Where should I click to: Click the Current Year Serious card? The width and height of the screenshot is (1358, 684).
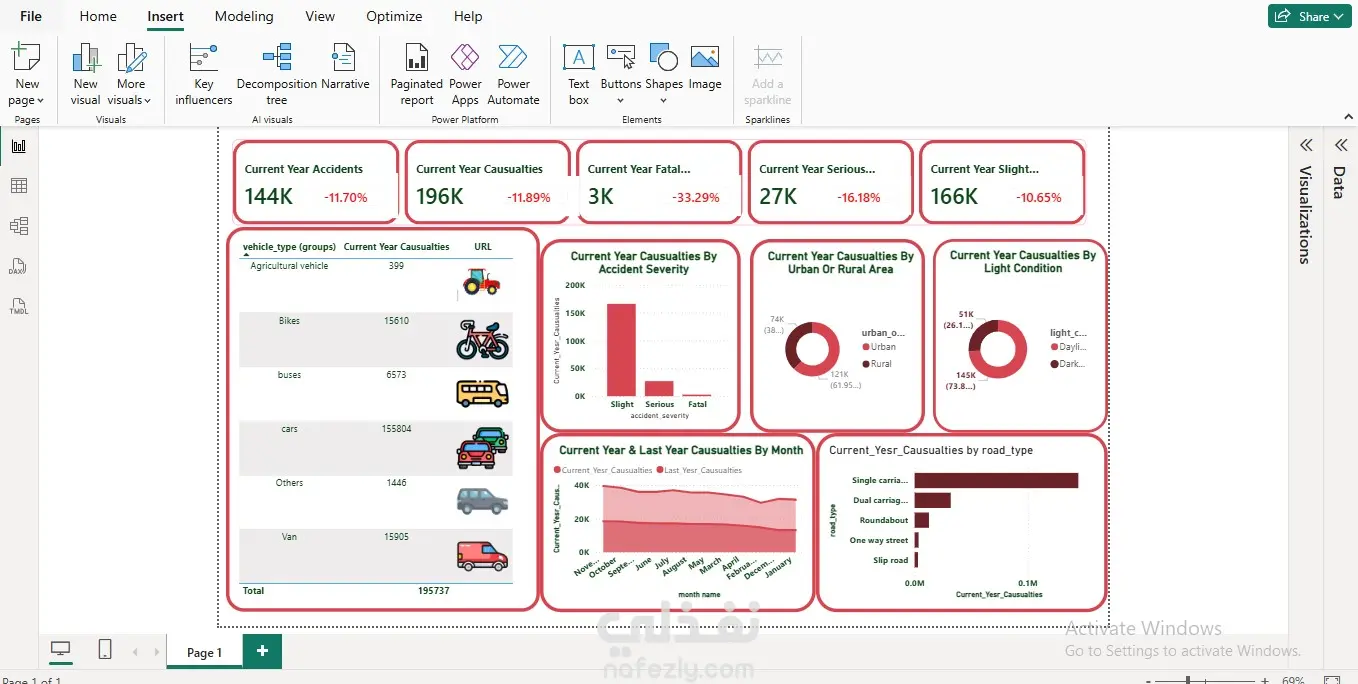[x=831, y=182]
